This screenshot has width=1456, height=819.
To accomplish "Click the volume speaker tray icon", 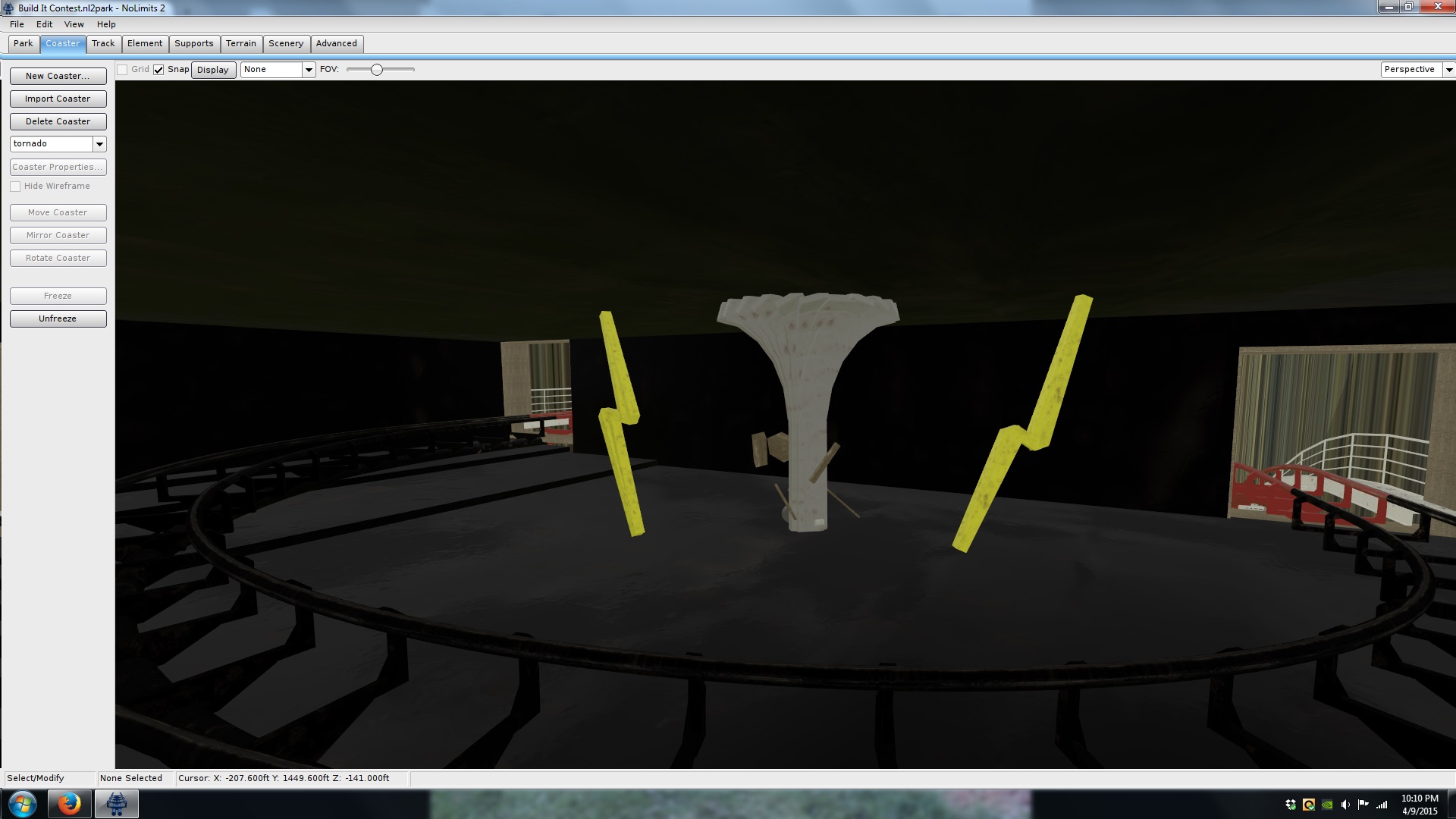I will tap(1345, 805).
